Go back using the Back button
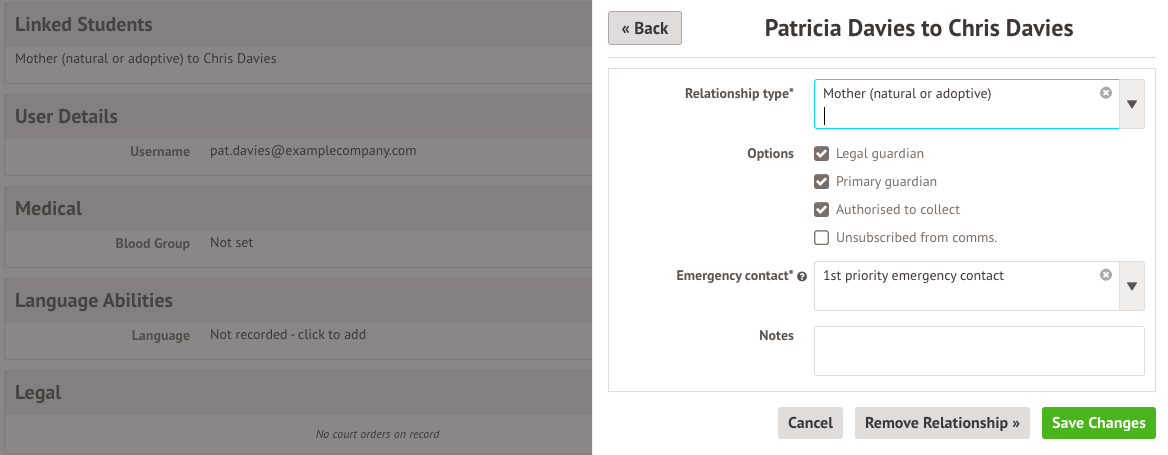The height and width of the screenshot is (455, 1168). [645, 28]
